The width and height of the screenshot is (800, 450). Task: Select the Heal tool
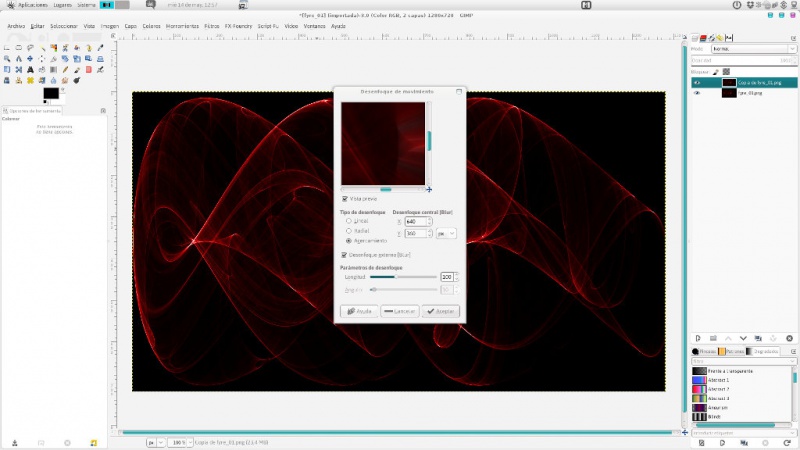point(30,80)
